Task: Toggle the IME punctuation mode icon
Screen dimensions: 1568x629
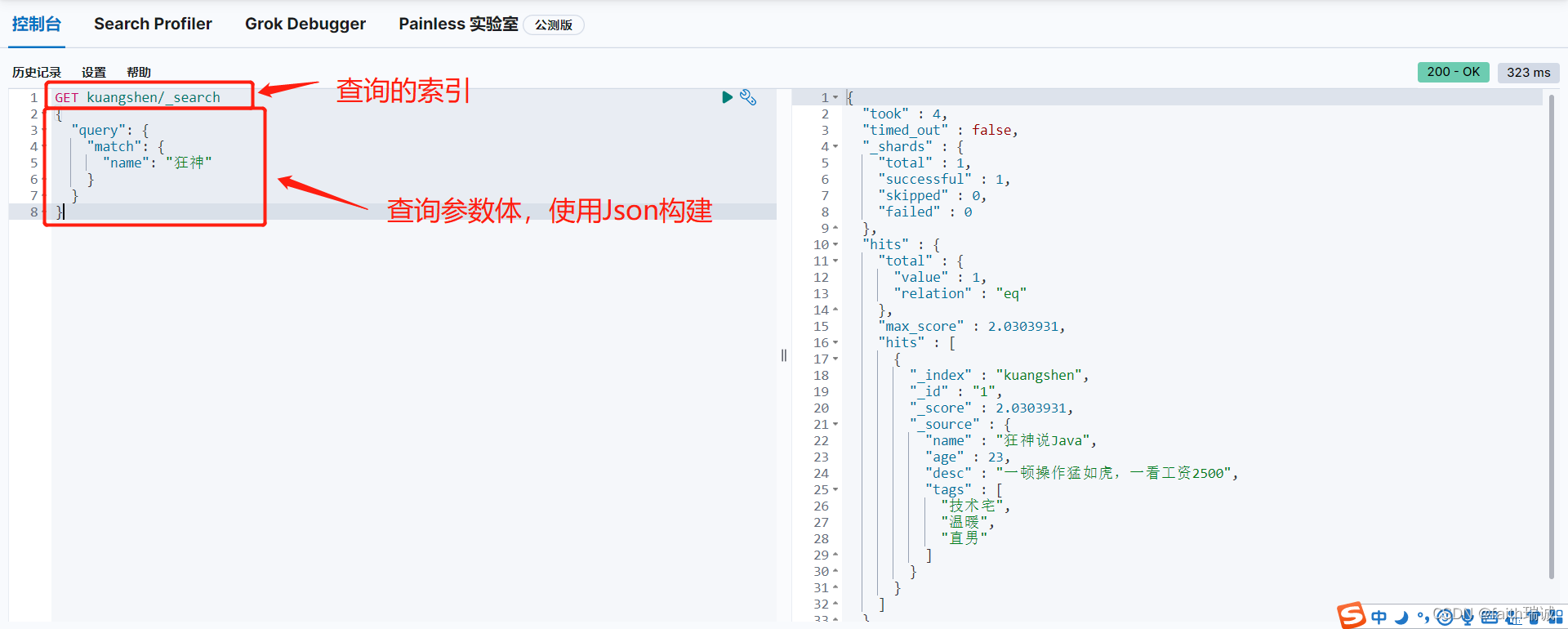Action: pyautogui.click(x=1423, y=618)
